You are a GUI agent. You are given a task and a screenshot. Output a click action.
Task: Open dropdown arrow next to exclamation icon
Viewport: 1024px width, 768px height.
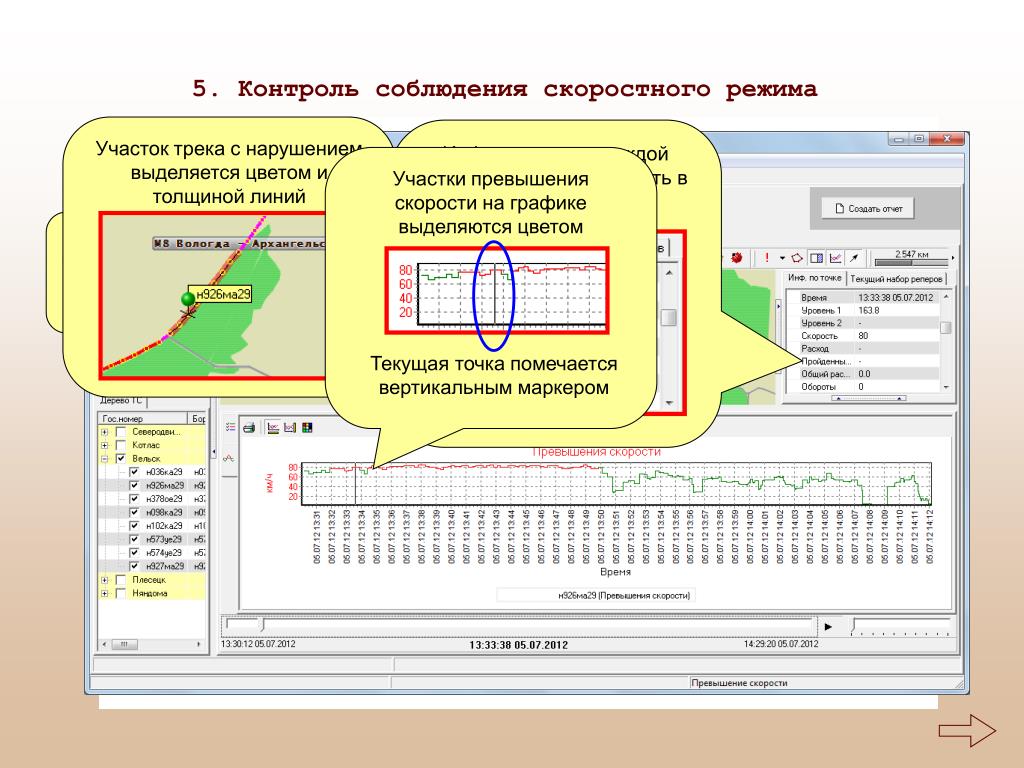tap(782, 258)
